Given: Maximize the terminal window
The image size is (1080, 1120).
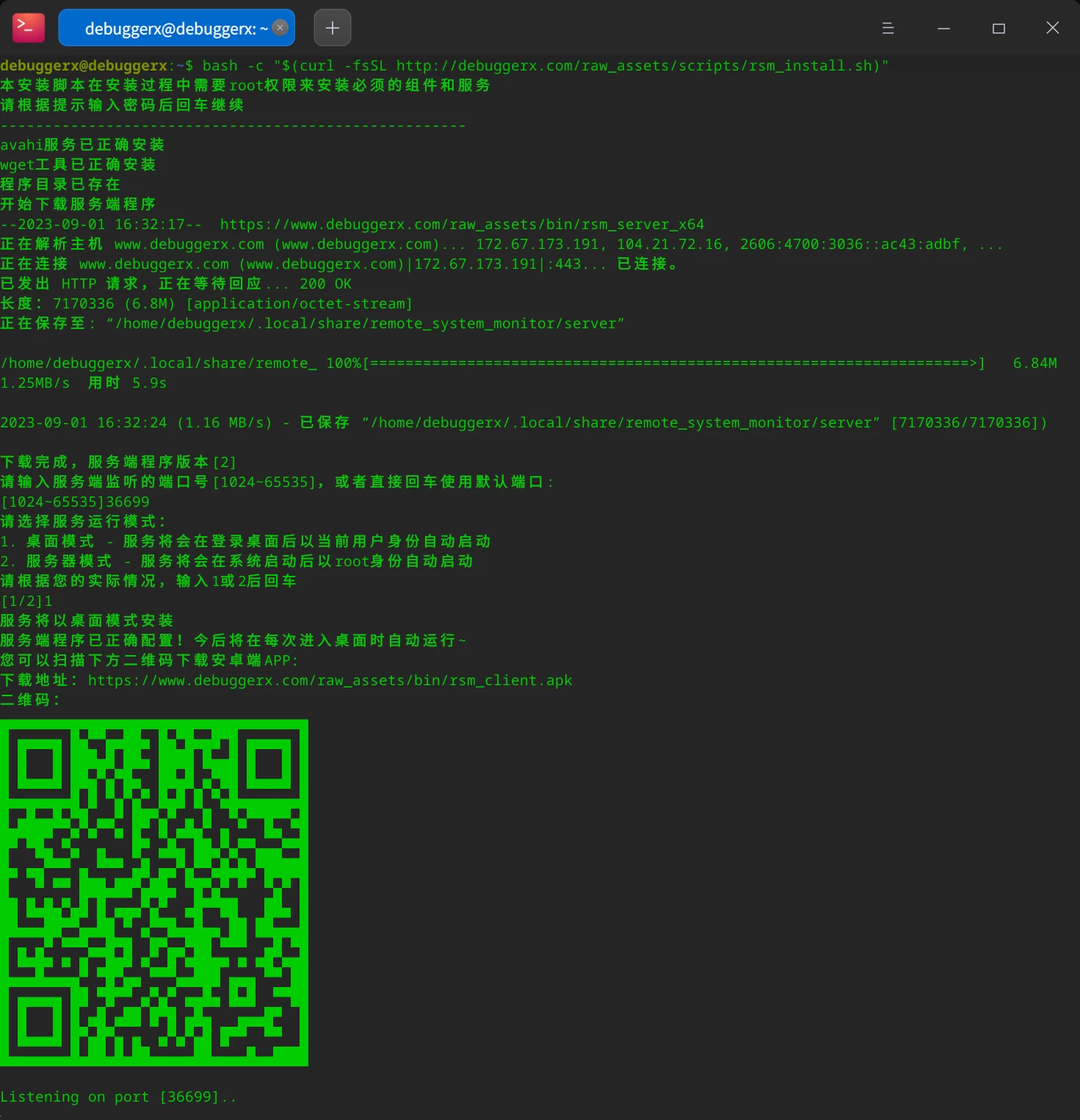Looking at the screenshot, I should 999,28.
